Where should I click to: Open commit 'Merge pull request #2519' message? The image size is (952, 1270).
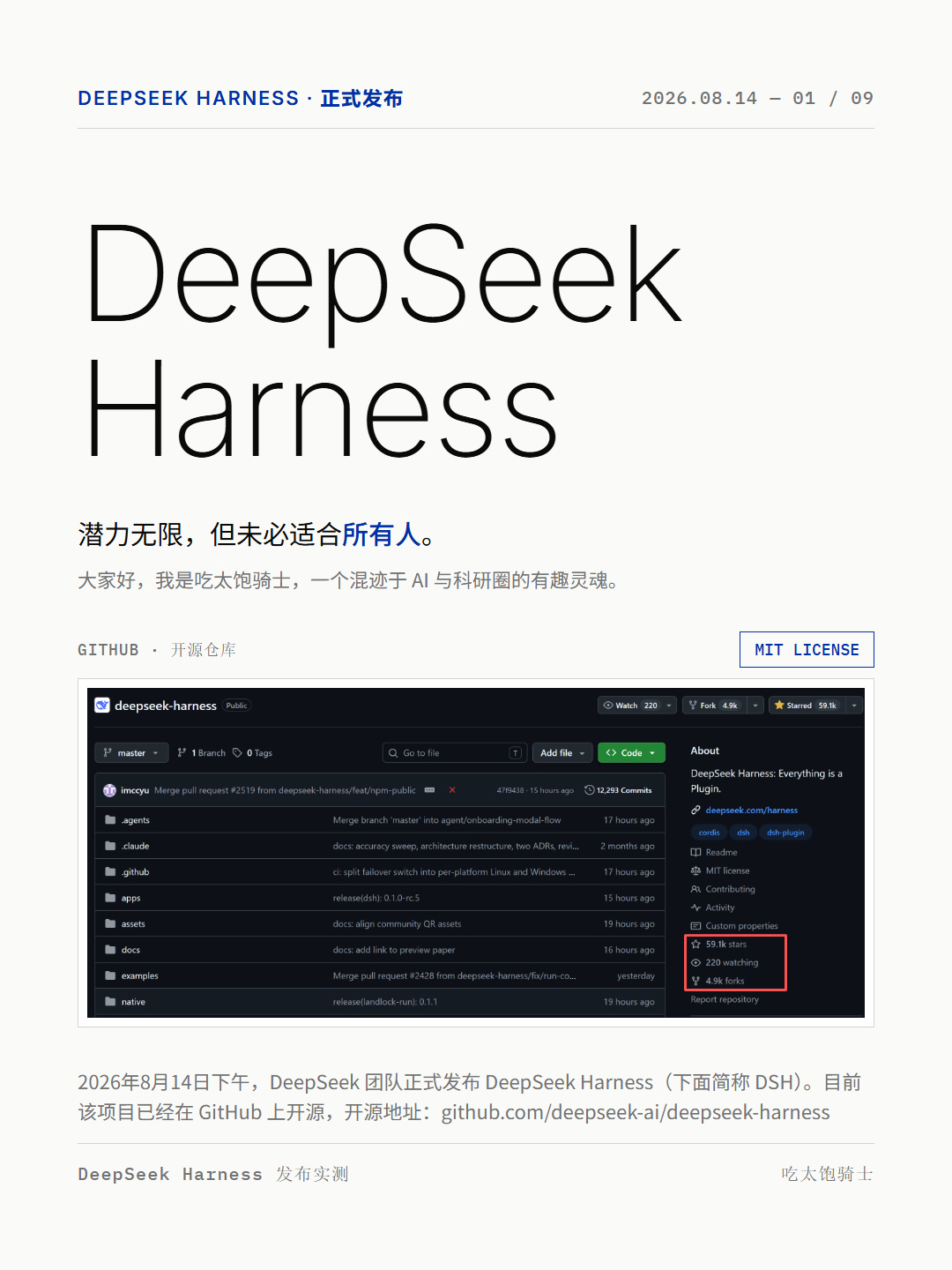pyautogui.click(x=285, y=790)
